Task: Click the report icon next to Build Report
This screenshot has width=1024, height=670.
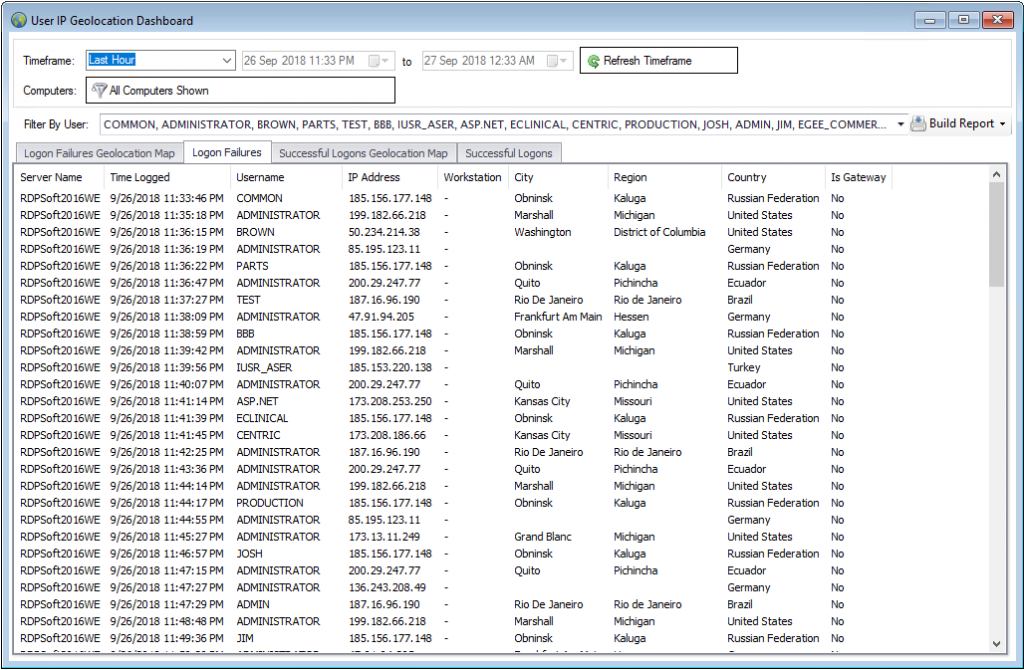Action: coord(918,121)
